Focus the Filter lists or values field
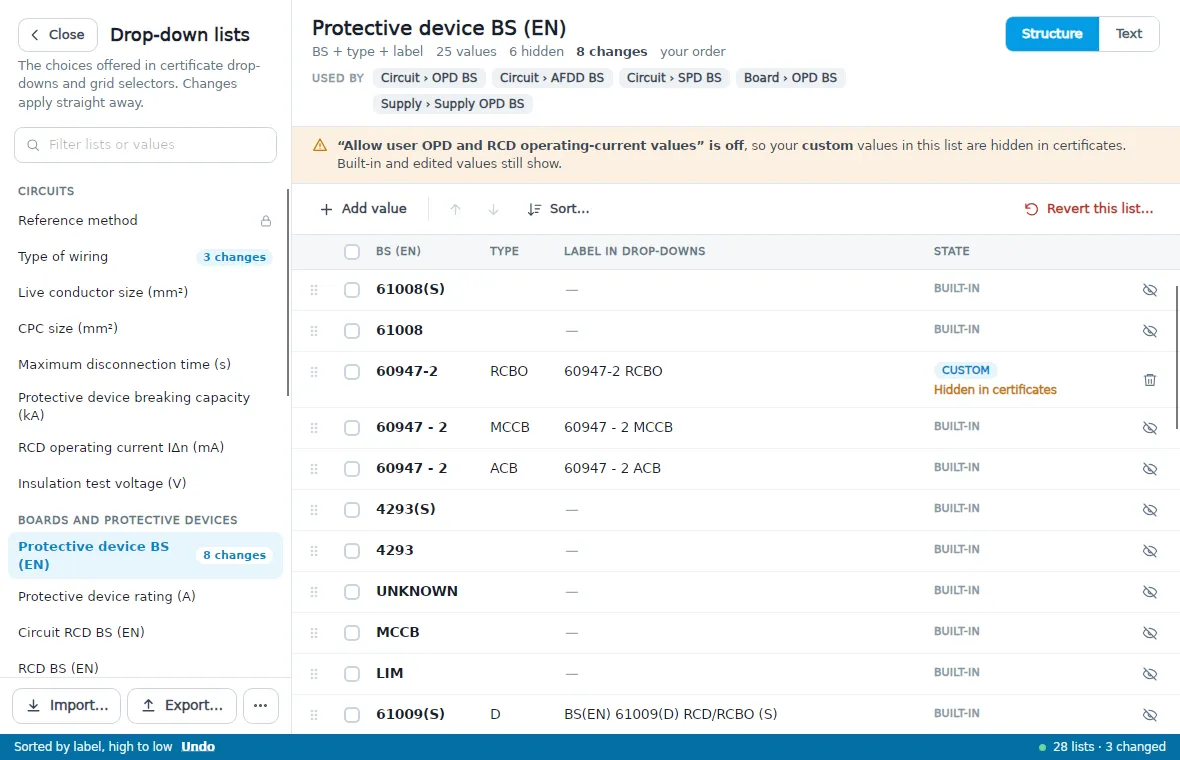 (145, 144)
